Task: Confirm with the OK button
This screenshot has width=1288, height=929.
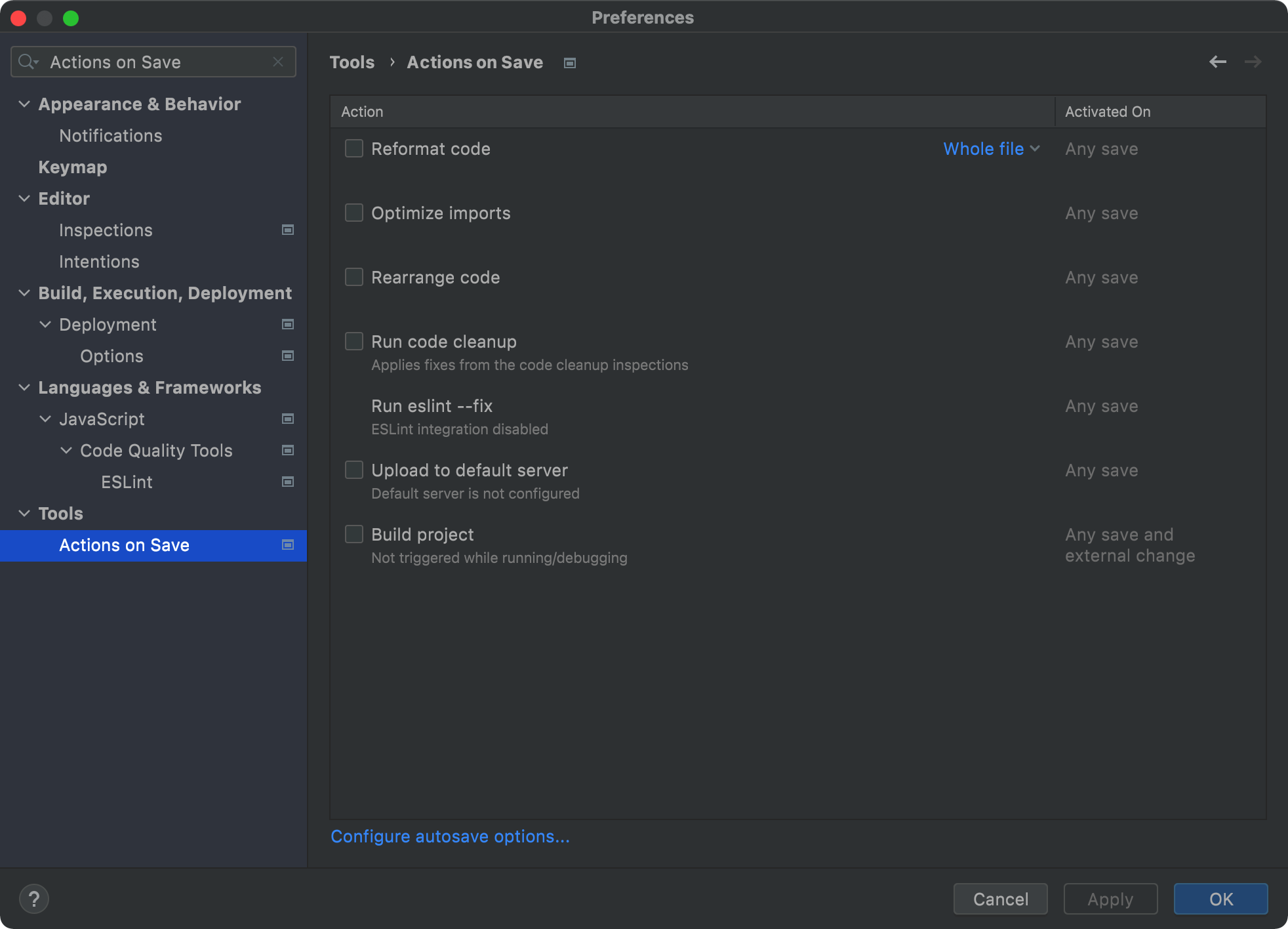Action: coord(1220,899)
